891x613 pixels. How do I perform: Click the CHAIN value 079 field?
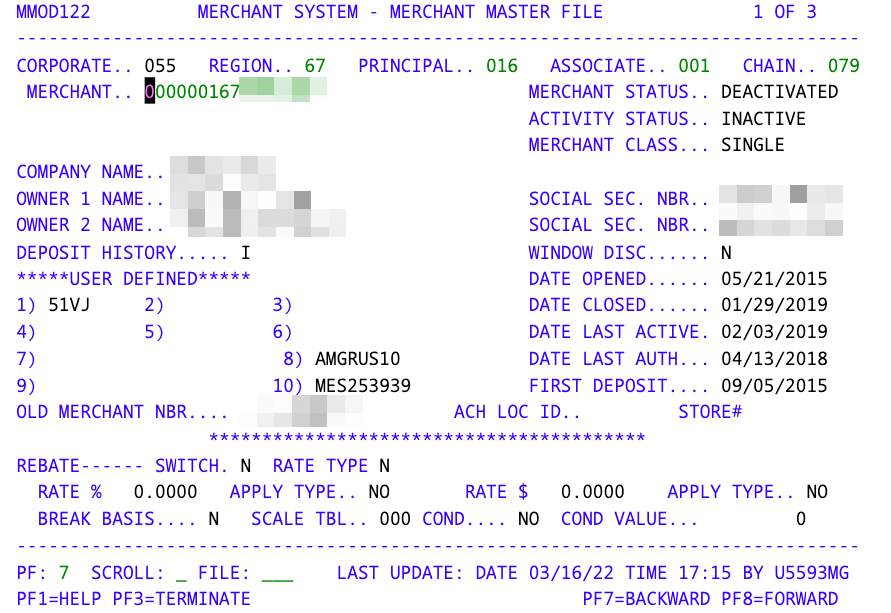point(843,65)
